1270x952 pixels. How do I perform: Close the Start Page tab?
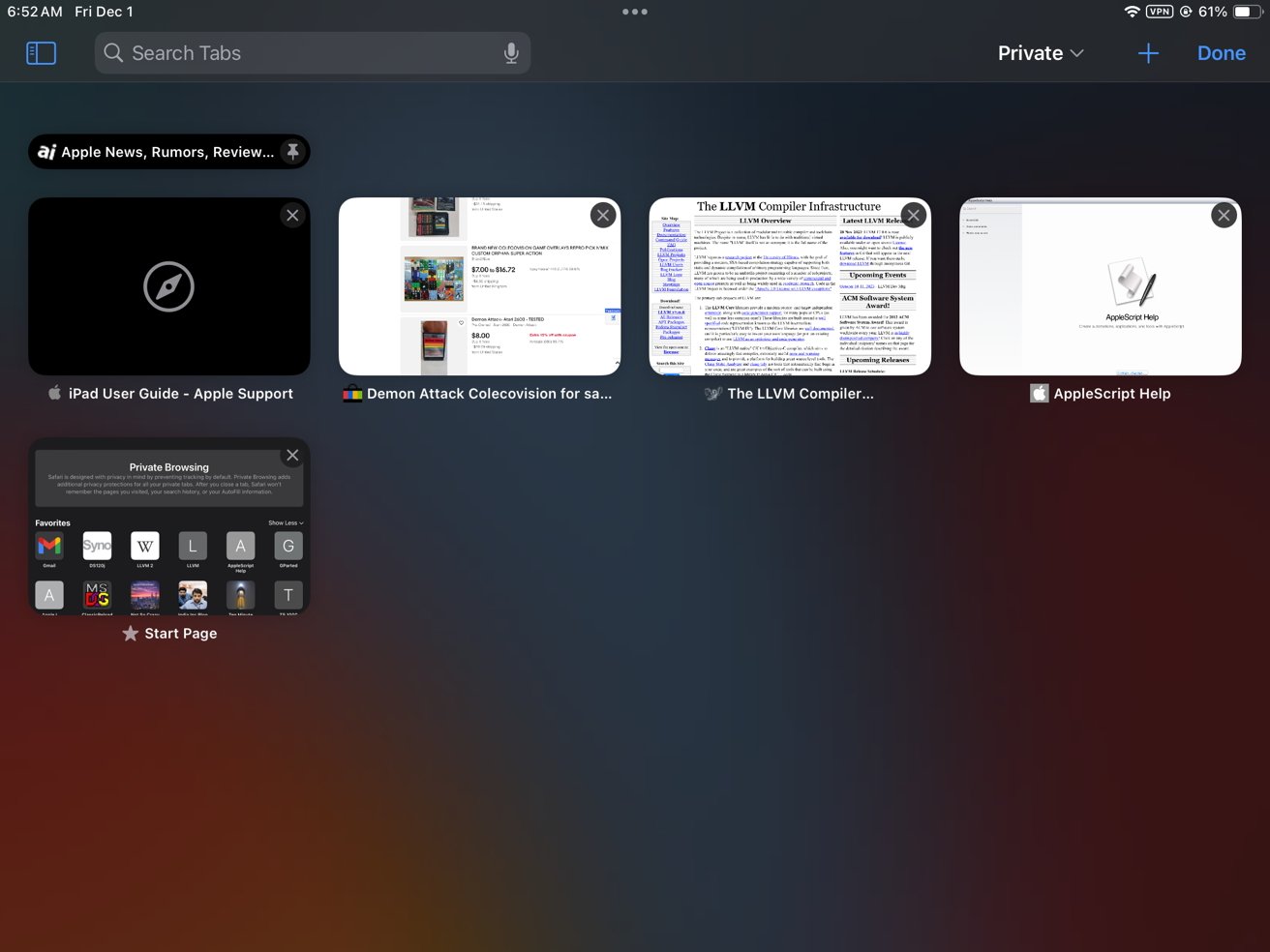[292, 456]
